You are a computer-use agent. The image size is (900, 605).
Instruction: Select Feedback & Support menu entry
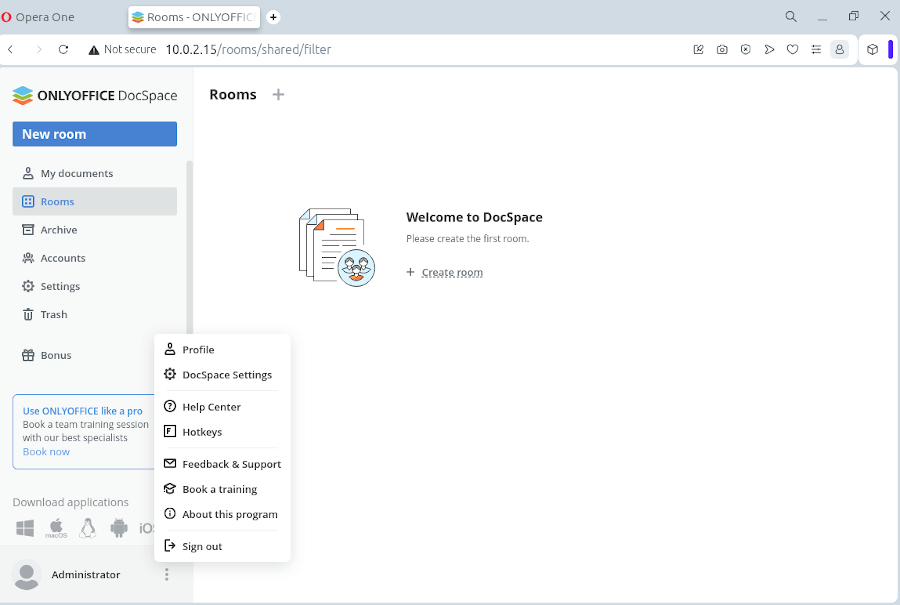click(x=222, y=464)
